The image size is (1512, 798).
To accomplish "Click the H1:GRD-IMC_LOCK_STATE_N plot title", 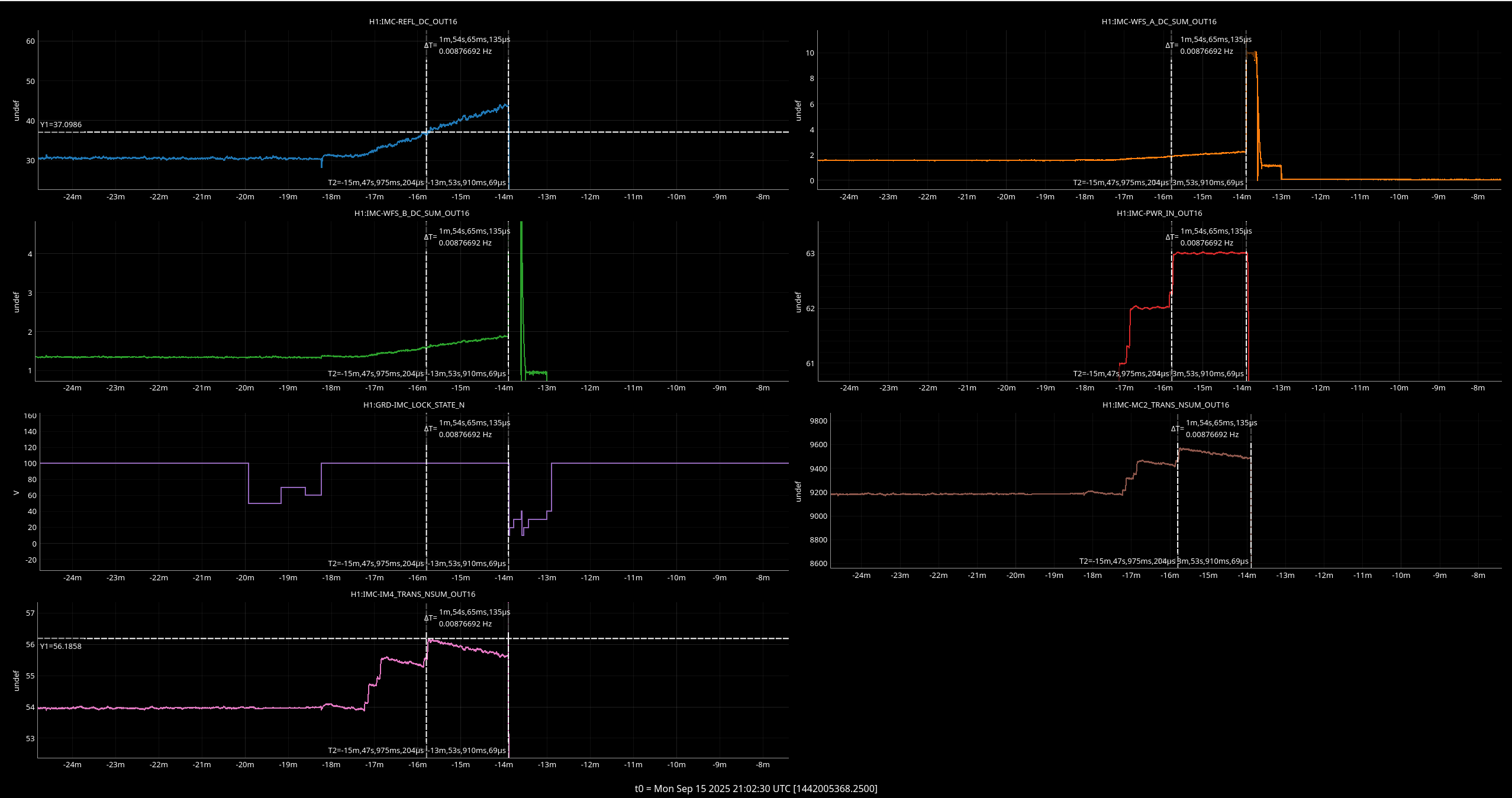I will 414,405.
